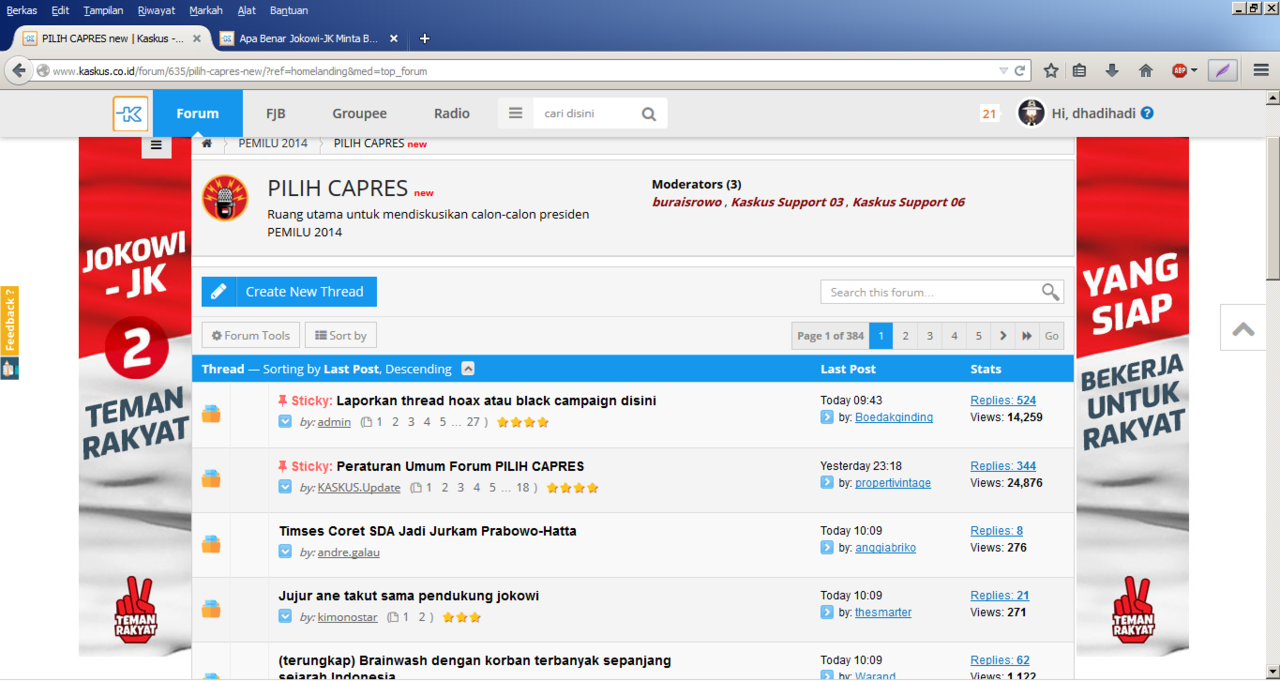This screenshot has width=1280, height=681.
Task: Open the downloads arrow icon
Action: 1112,71
